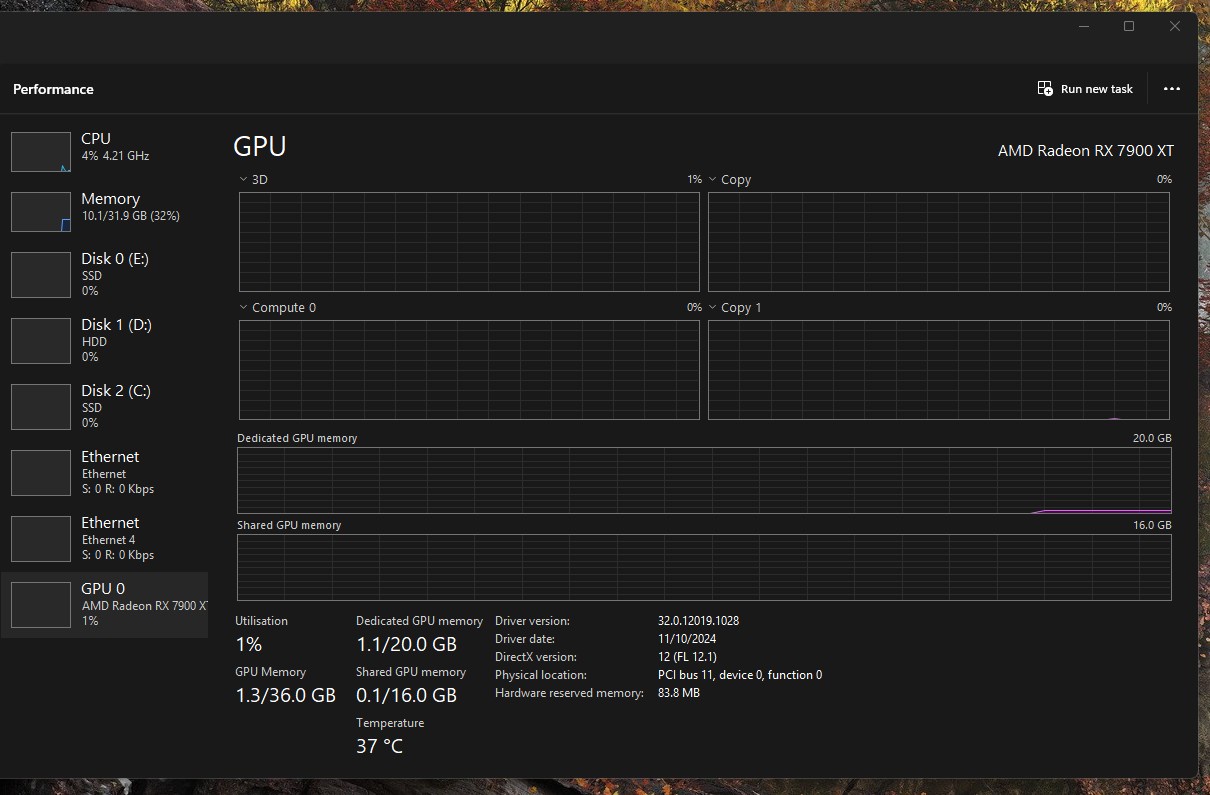Click the large GPU heading
Viewport: 1210px width, 795px height.
click(x=260, y=147)
